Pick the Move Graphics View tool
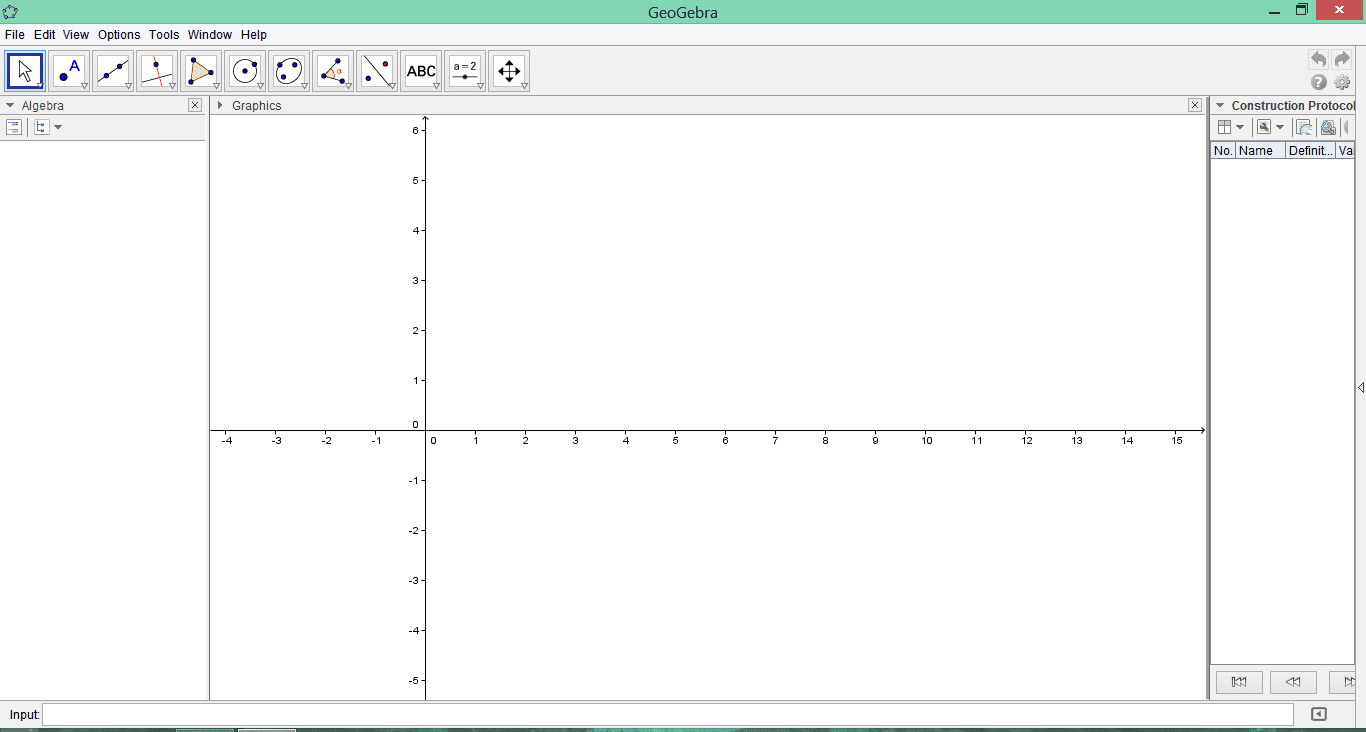The image size is (1366, 732). pos(509,71)
